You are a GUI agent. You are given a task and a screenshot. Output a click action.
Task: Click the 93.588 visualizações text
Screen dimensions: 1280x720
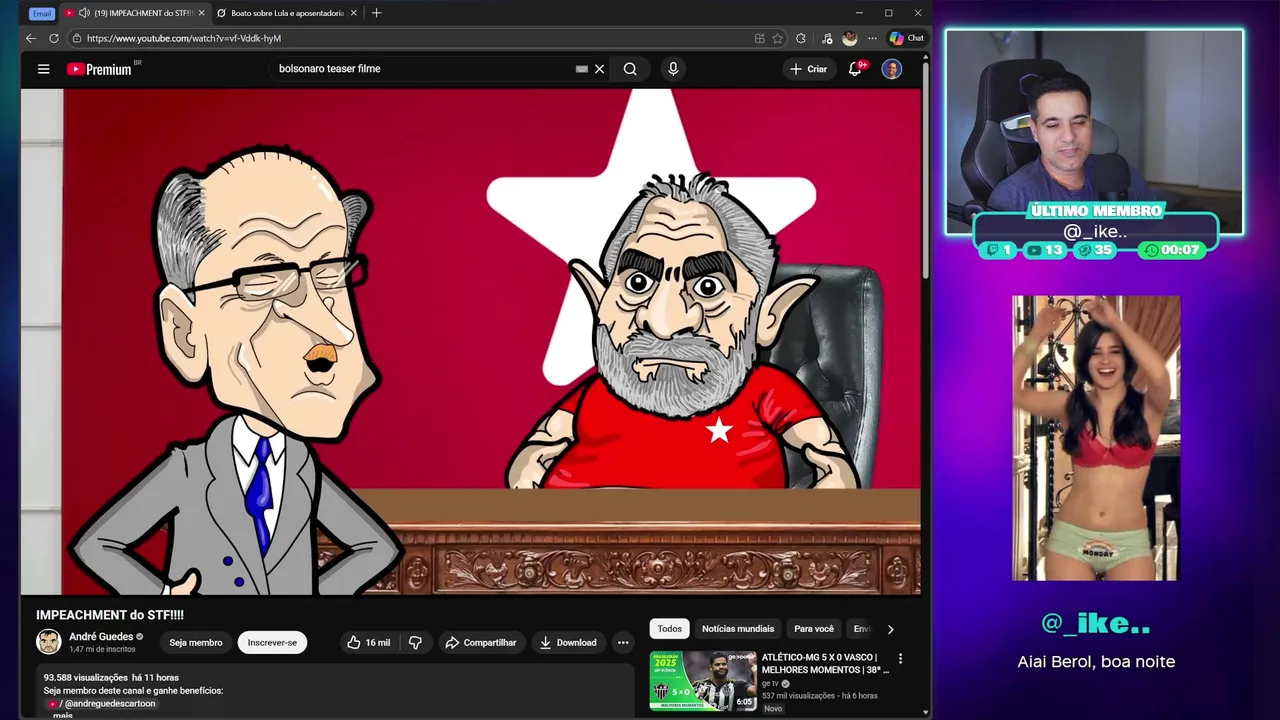coord(85,678)
